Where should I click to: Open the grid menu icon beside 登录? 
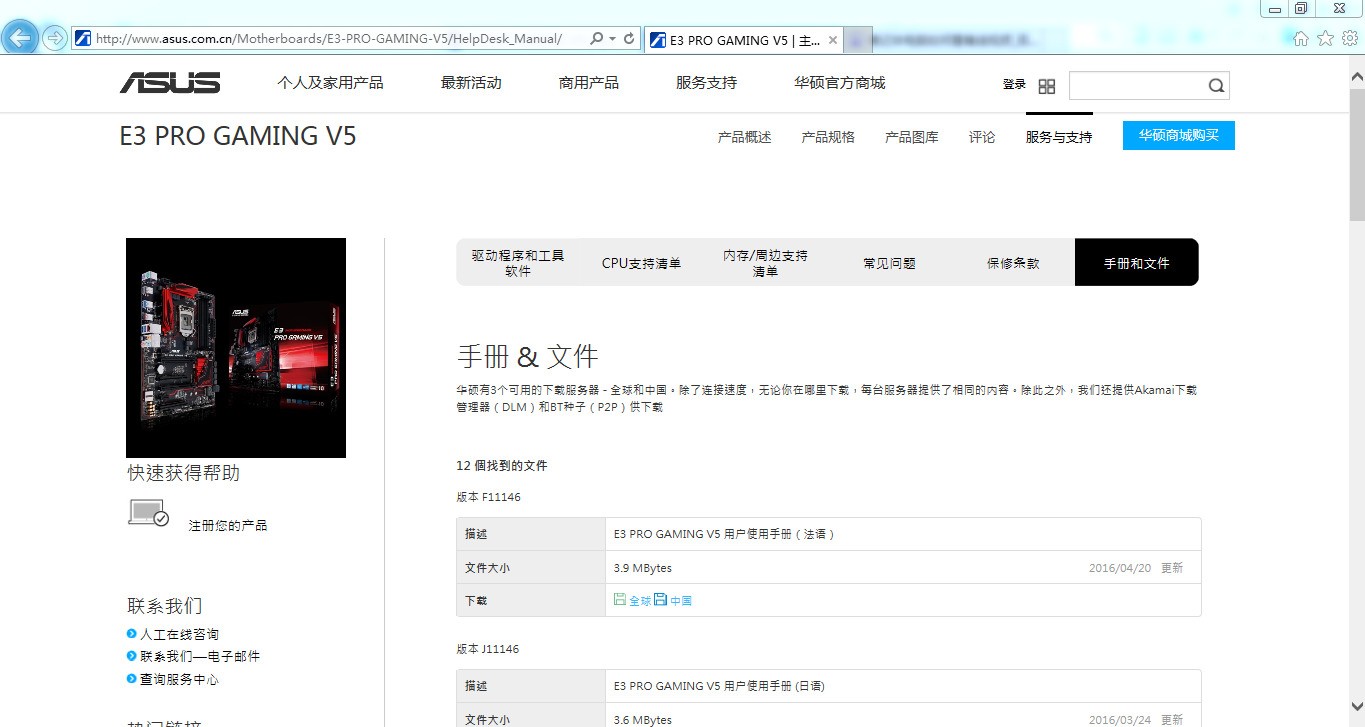1047,86
